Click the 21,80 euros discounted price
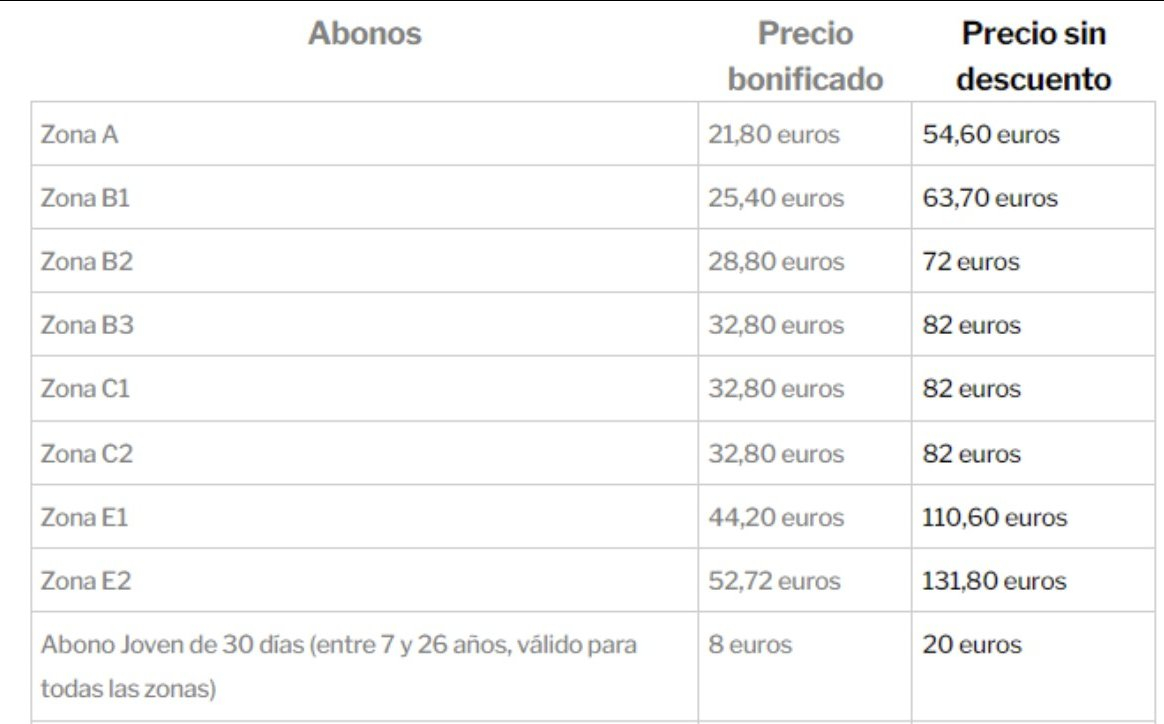The height and width of the screenshot is (724, 1164). (774, 134)
